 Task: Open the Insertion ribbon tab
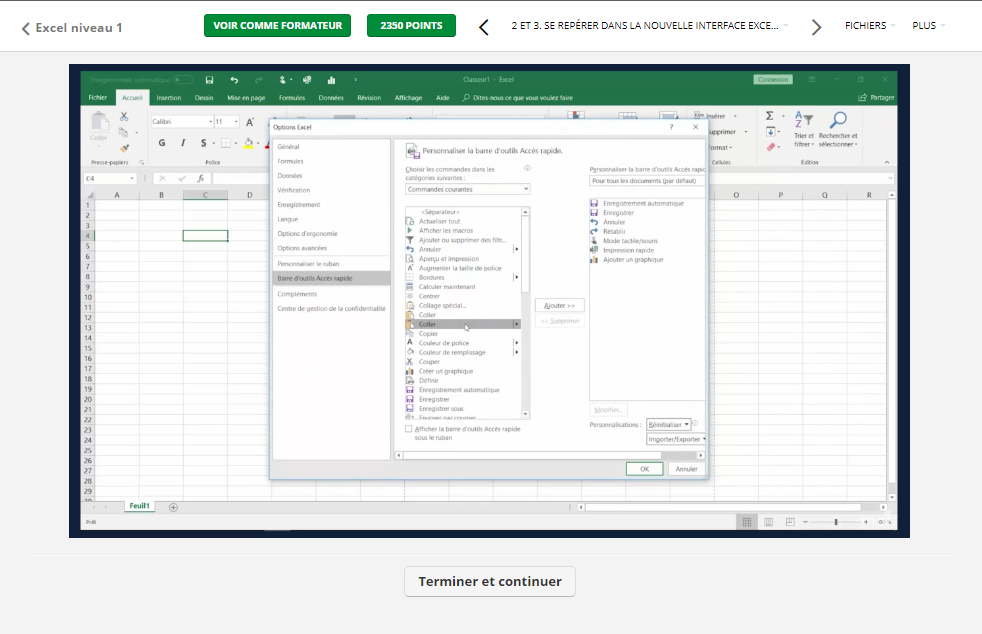coord(168,98)
